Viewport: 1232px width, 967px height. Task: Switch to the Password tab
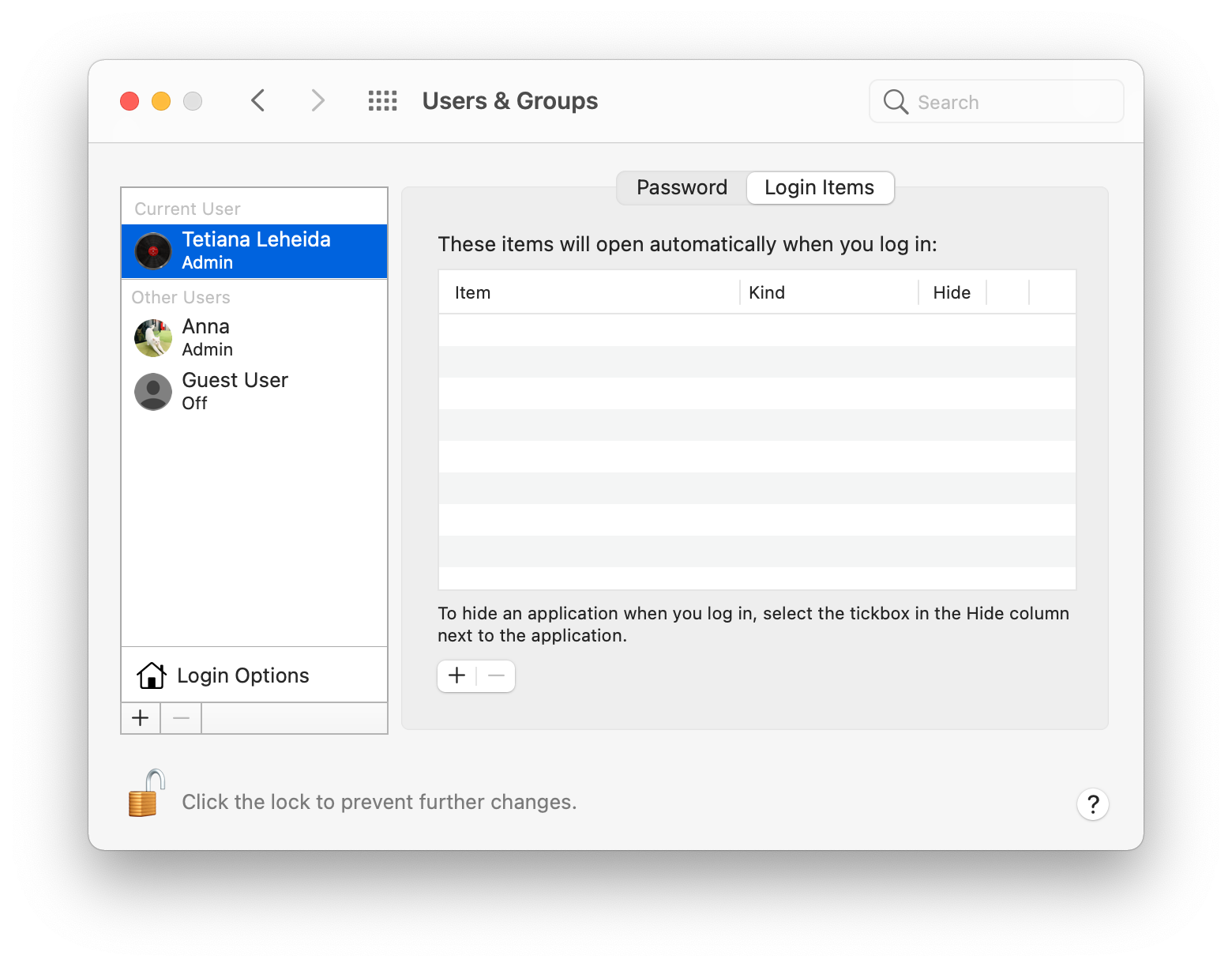[x=681, y=187]
